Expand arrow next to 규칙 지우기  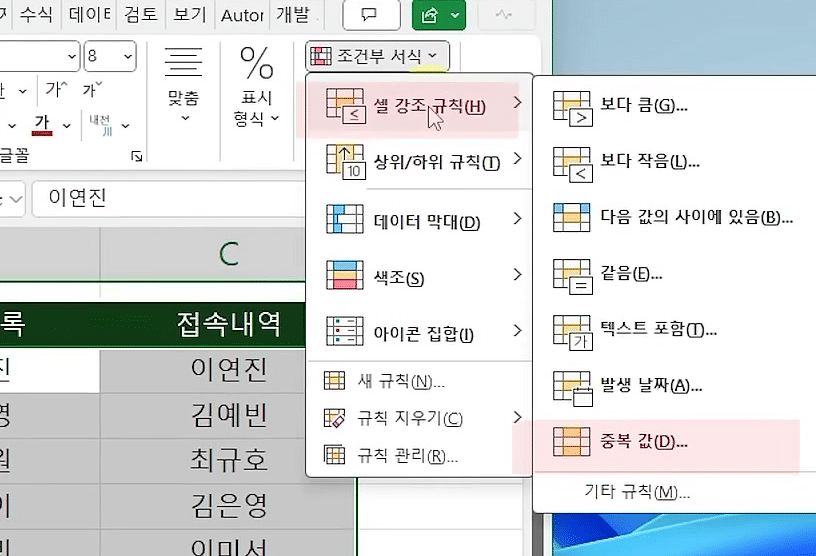click(517, 417)
